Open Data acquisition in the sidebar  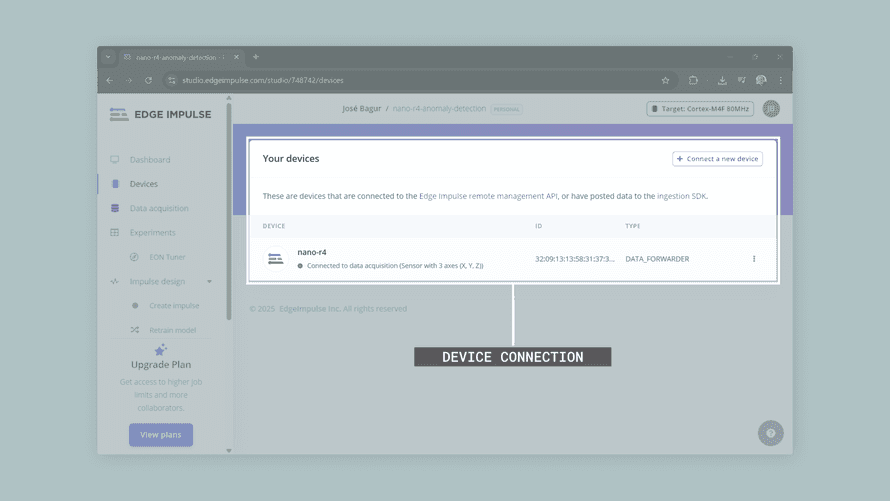pos(159,208)
